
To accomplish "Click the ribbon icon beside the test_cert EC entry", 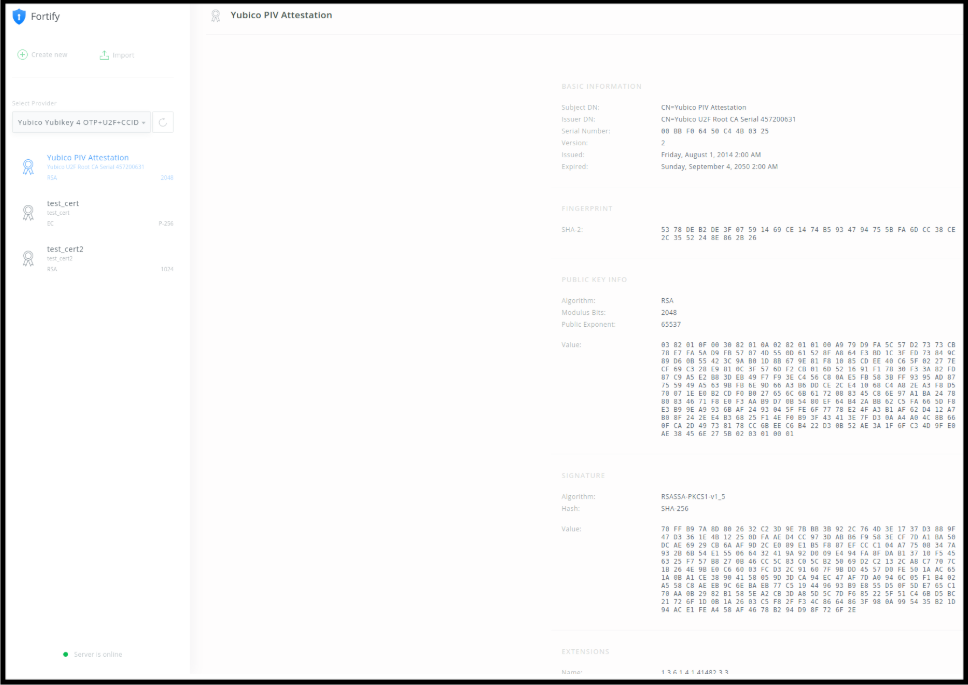I will click(x=28, y=212).
